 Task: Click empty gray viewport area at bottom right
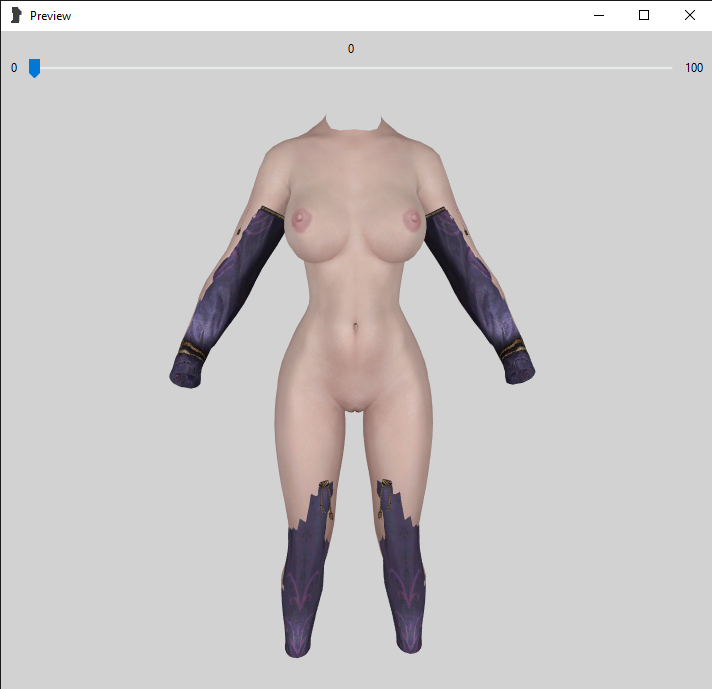tap(620, 620)
